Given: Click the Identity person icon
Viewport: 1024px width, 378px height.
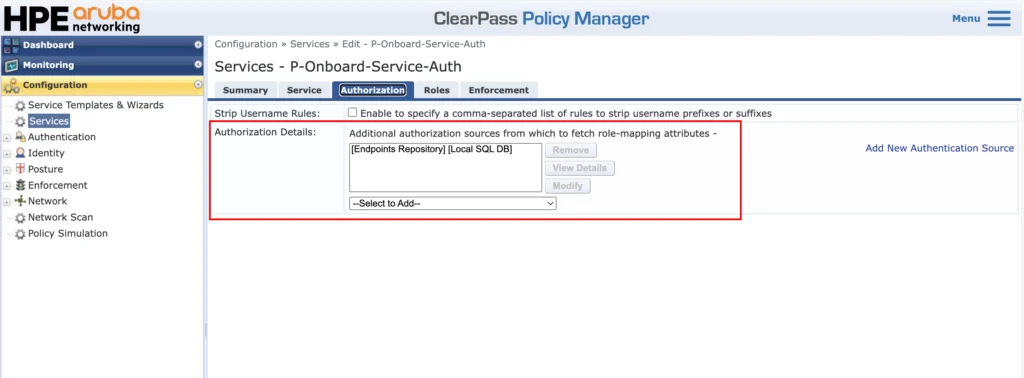Looking at the screenshot, I should pyautogui.click(x=21, y=153).
